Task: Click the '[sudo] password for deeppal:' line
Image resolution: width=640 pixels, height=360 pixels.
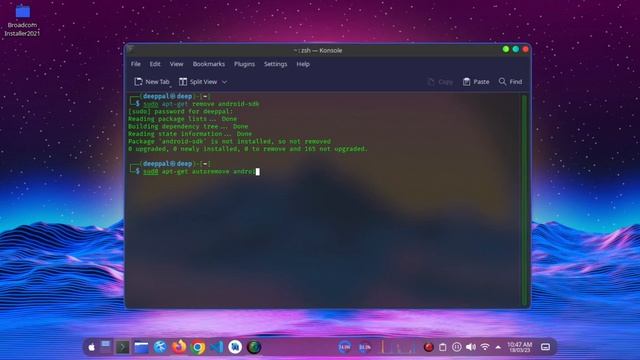Action: pos(180,111)
